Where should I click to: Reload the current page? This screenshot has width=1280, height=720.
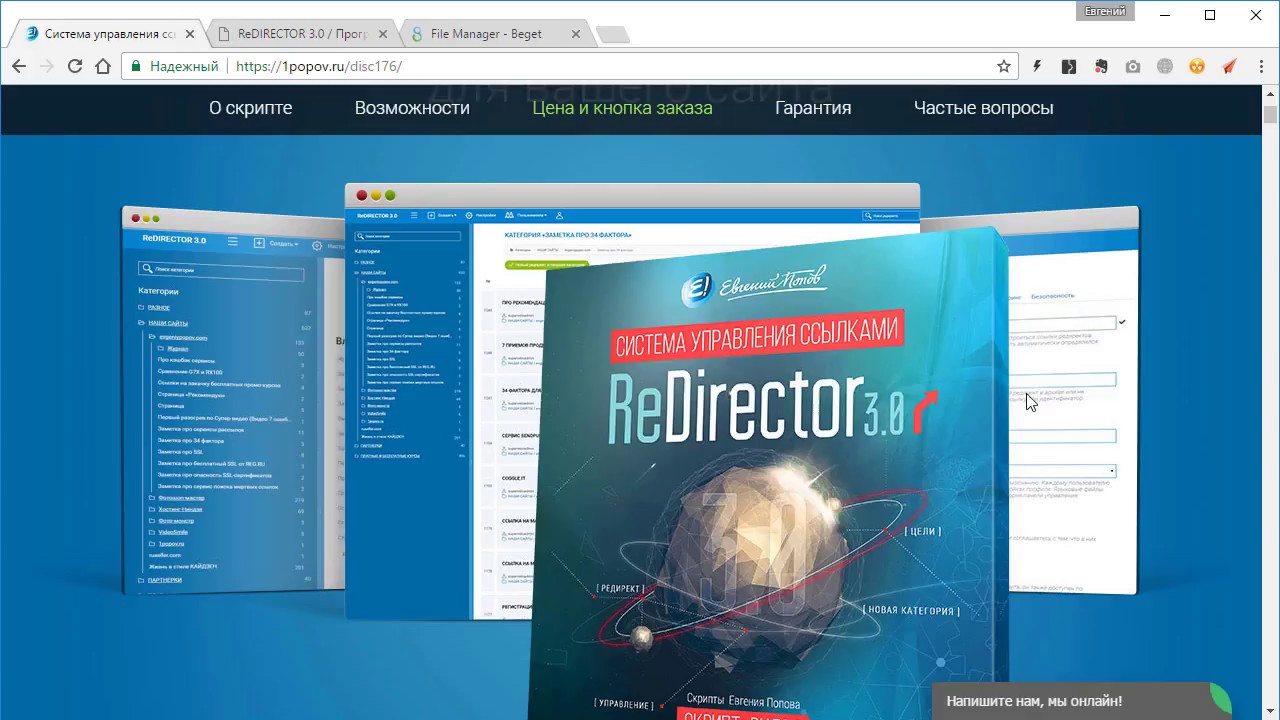tap(74, 67)
